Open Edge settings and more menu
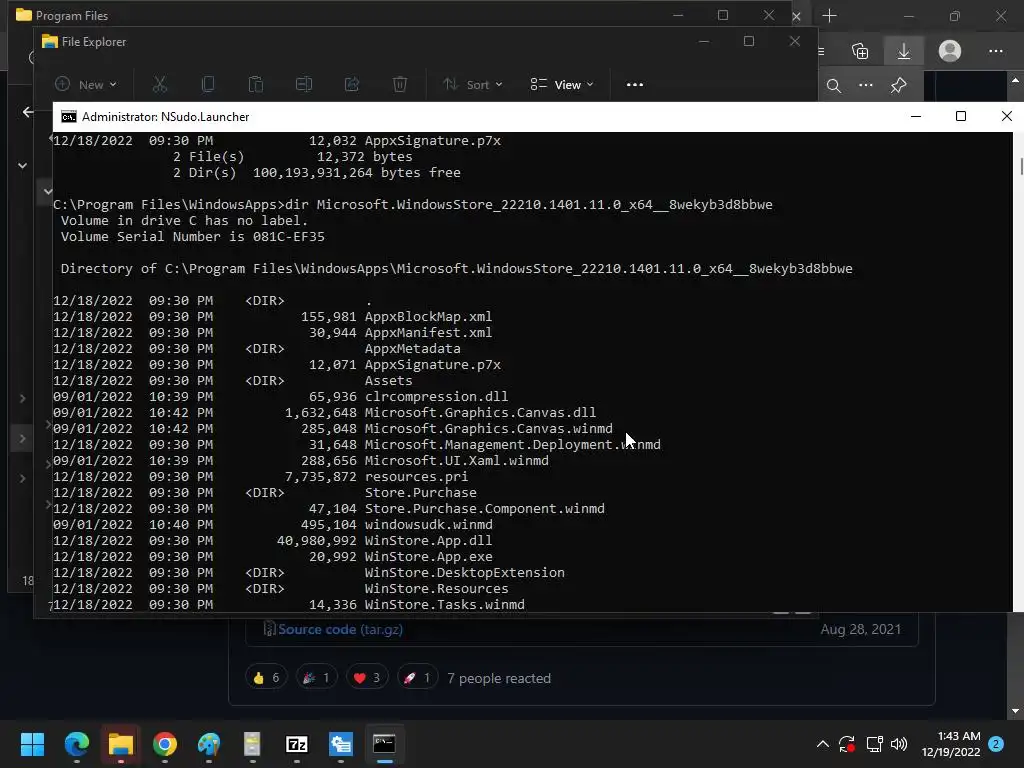 coord(995,51)
